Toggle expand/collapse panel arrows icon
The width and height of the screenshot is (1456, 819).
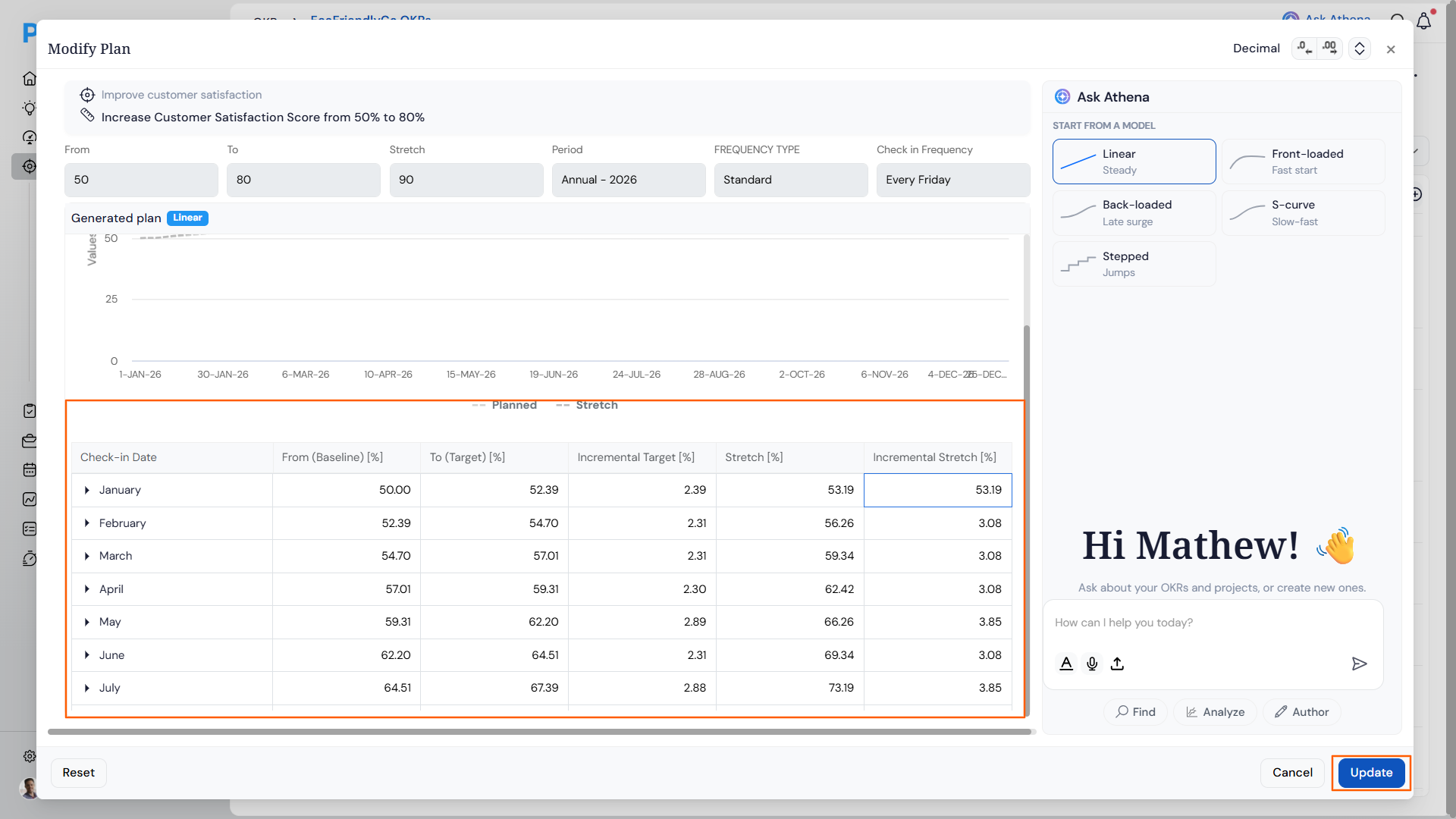pyautogui.click(x=1360, y=49)
